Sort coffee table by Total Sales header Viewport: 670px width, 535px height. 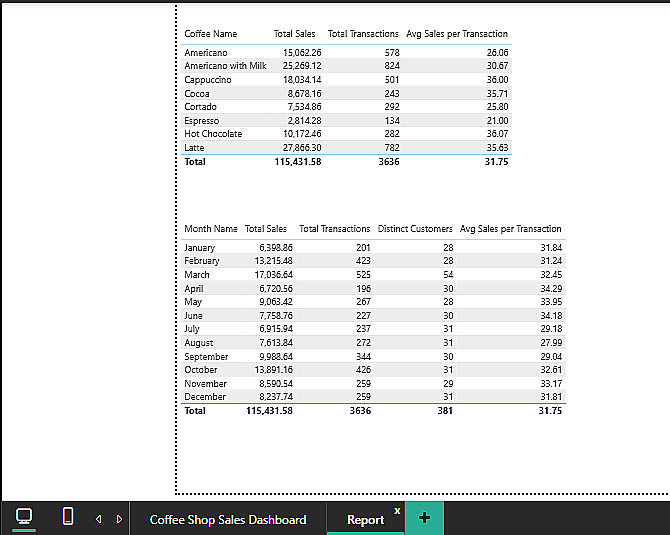(x=294, y=34)
